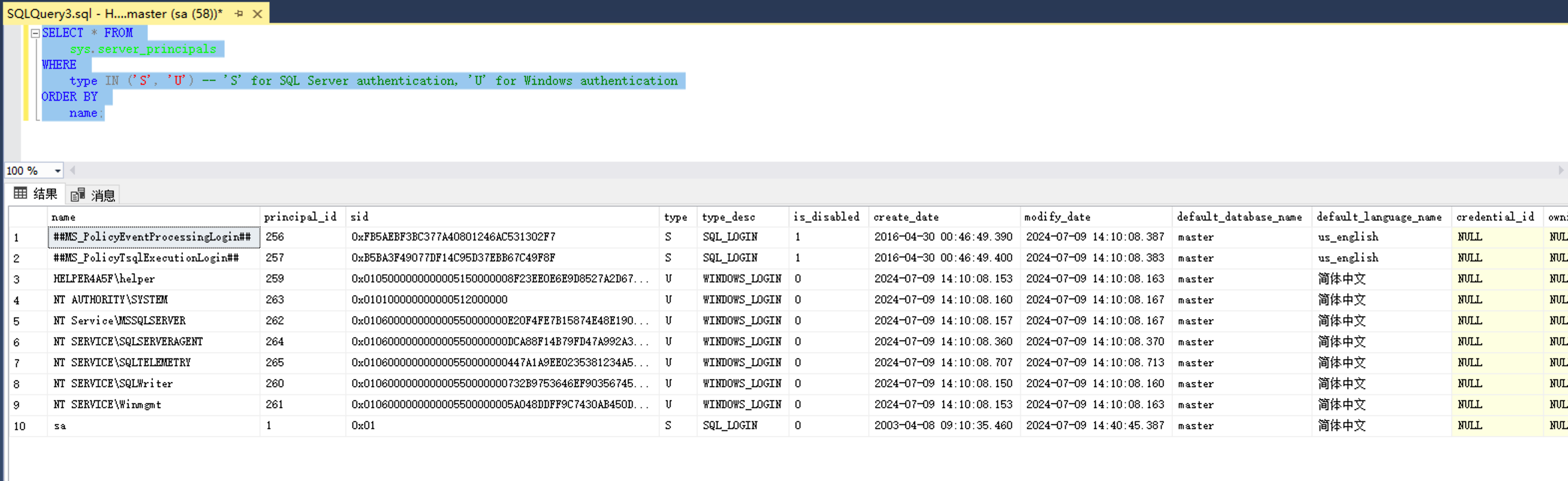Collapse the SELECT statement outline block
Image resolution: width=1568 pixels, height=481 pixels.
click(x=35, y=33)
